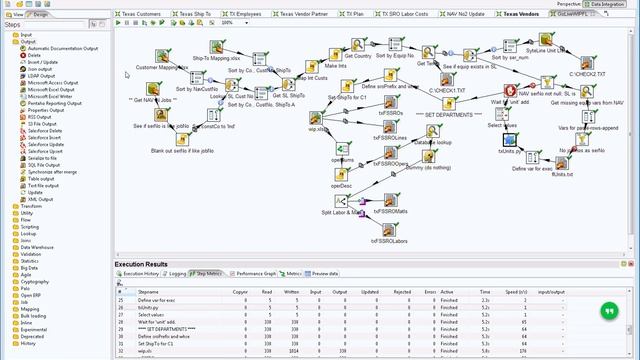The height and width of the screenshot is (360, 640).
Task: Click the preview transformation toolbar icon
Action: coord(144,23)
